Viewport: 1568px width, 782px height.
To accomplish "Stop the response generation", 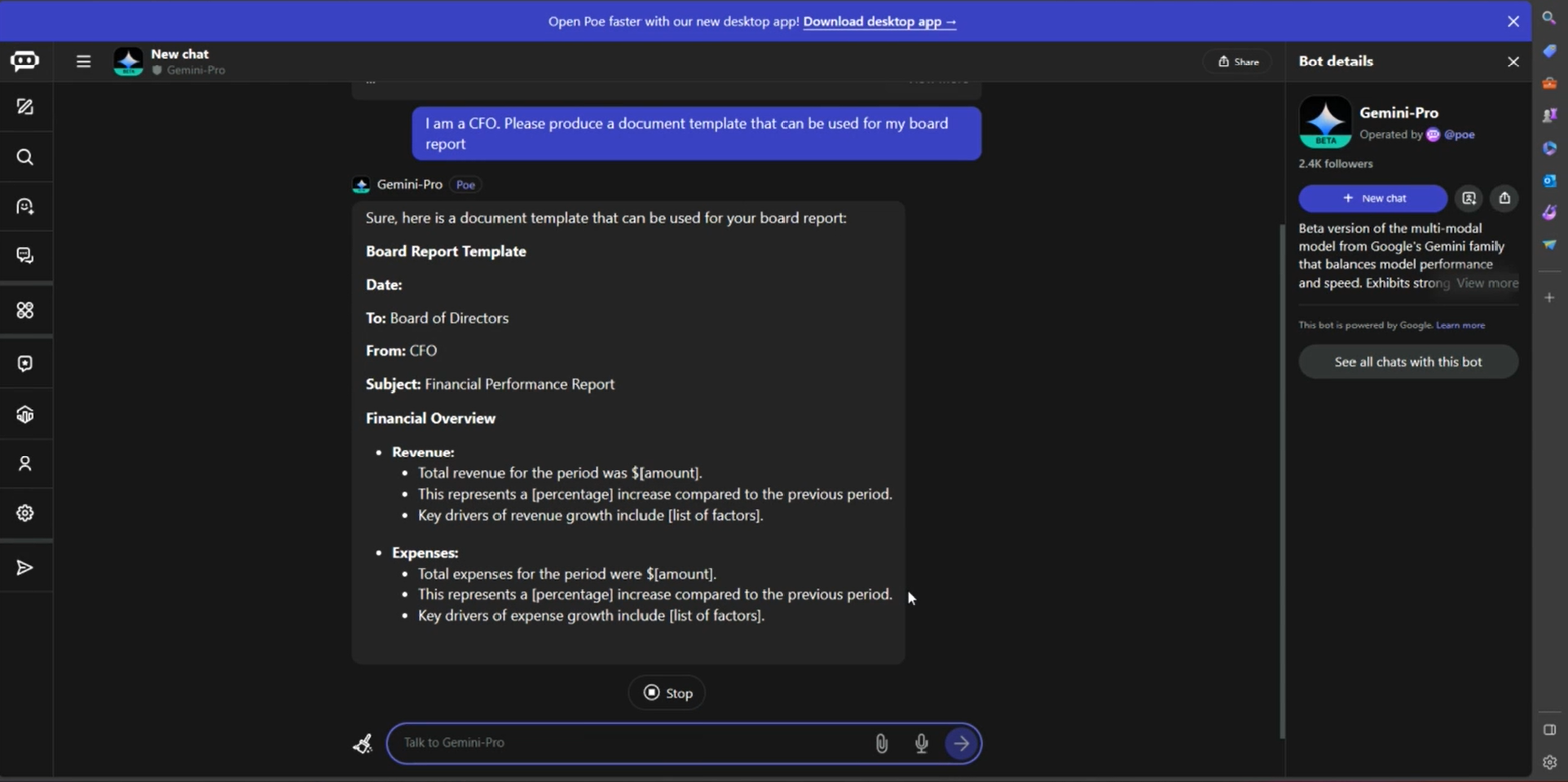I will [x=667, y=693].
